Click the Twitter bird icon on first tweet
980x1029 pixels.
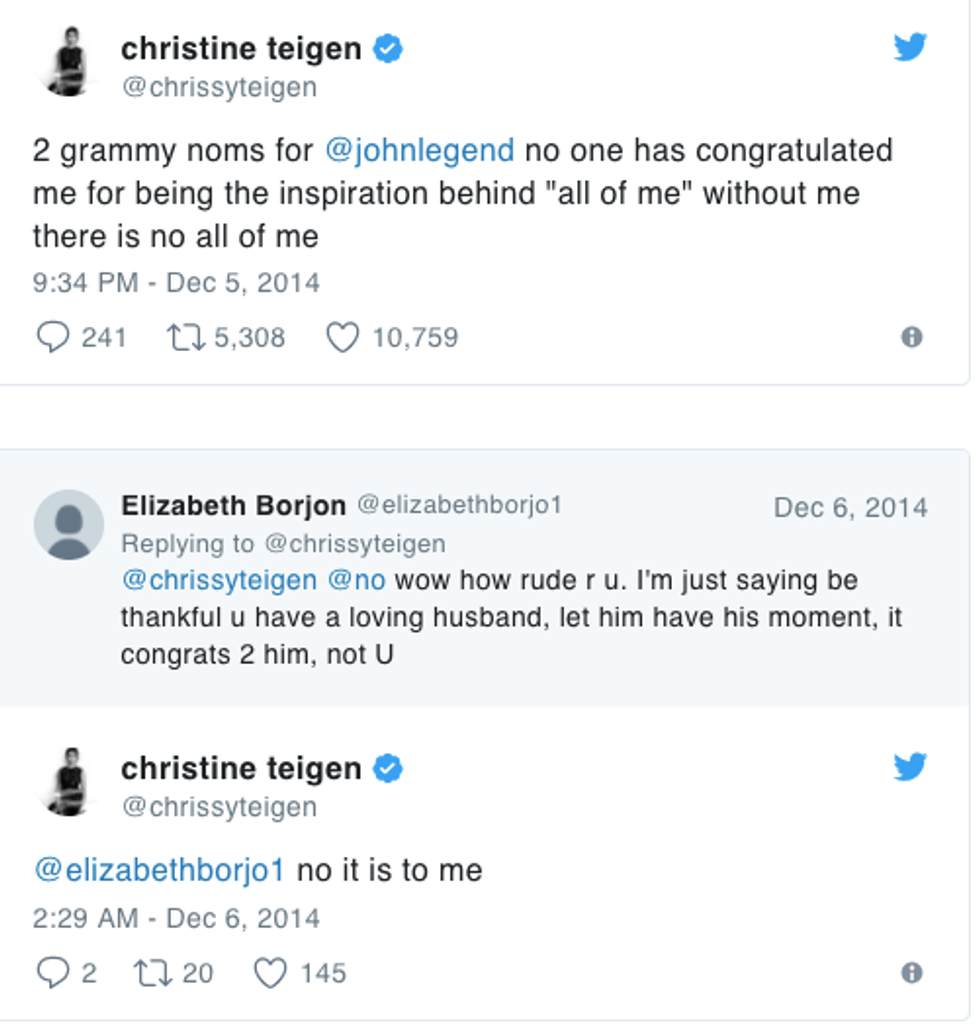pos(910,47)
